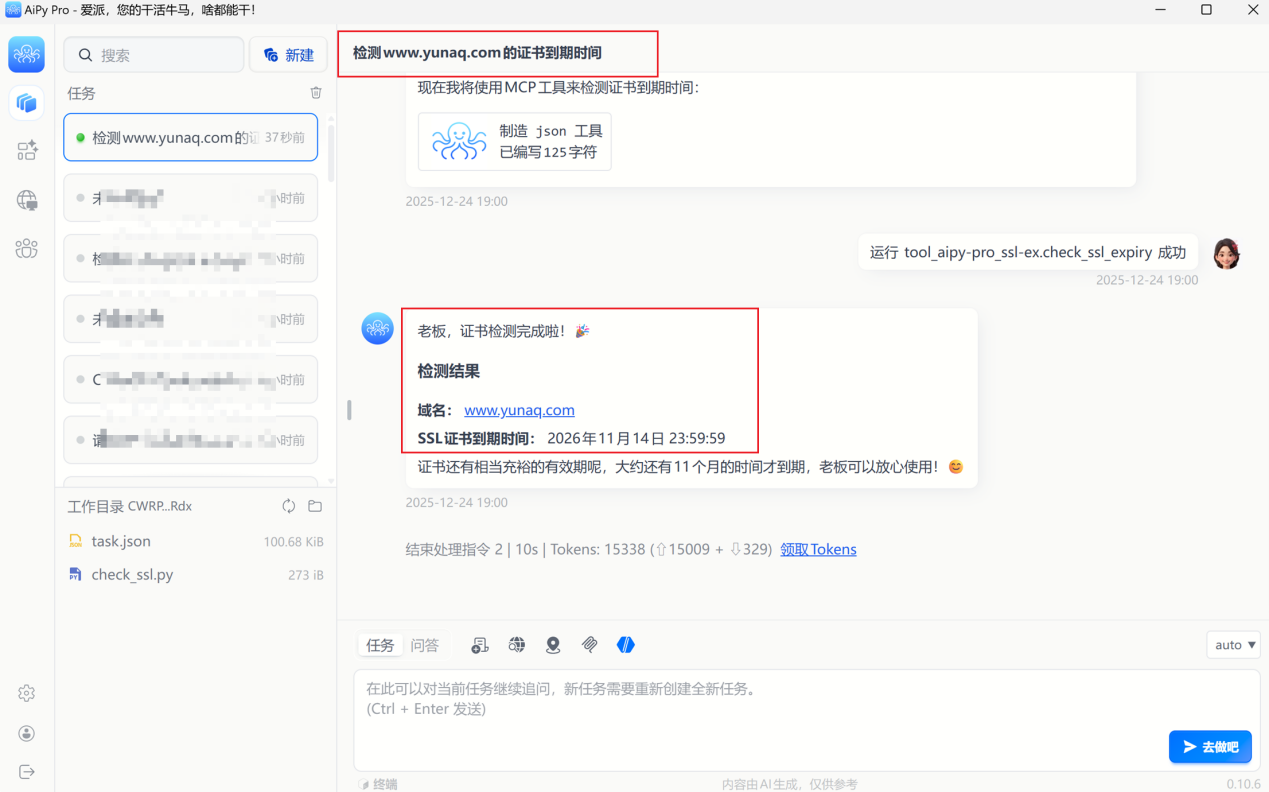The width and height of the screenshot is (1269, 792).
Task: Create a new task with 新建 button
Action: click(289, 55)
